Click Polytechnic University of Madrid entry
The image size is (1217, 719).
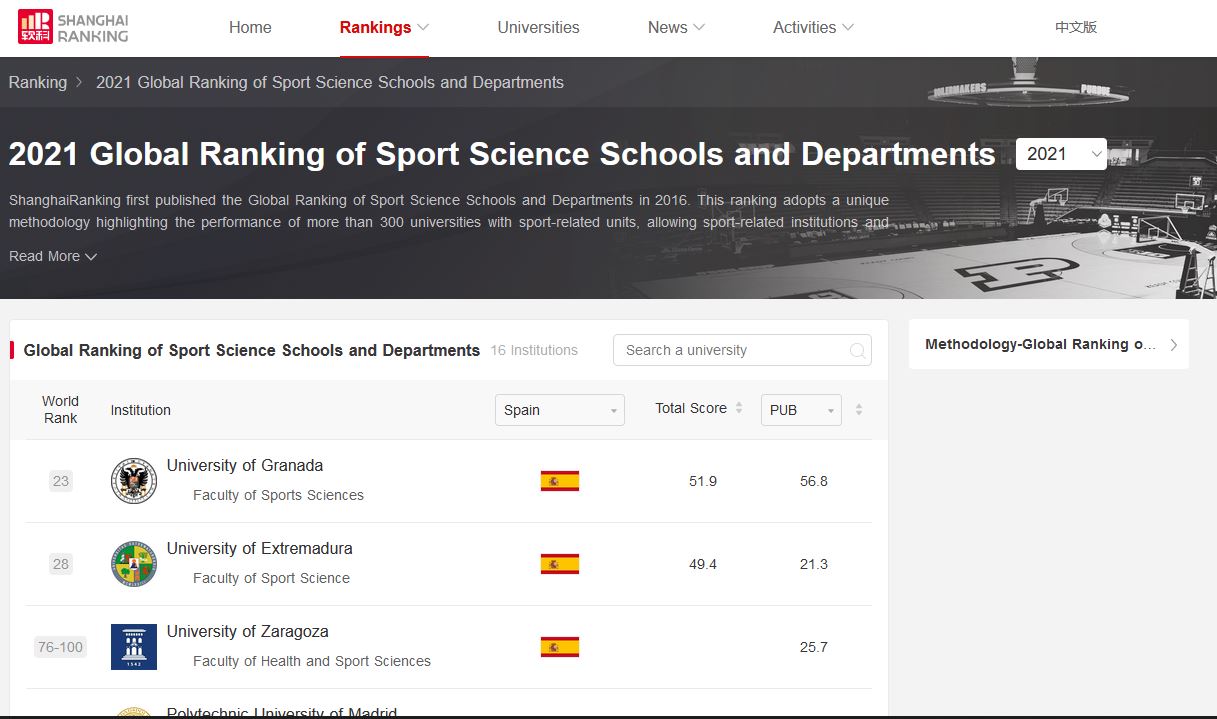[282, 713]
